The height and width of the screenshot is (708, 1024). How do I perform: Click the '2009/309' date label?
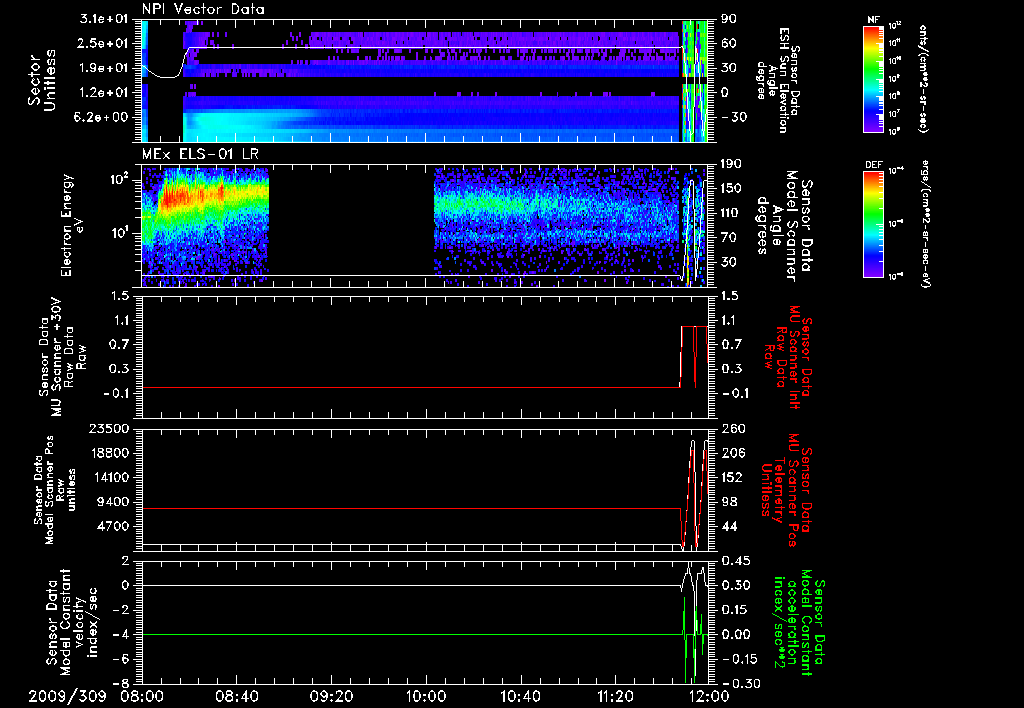[67, 696]
